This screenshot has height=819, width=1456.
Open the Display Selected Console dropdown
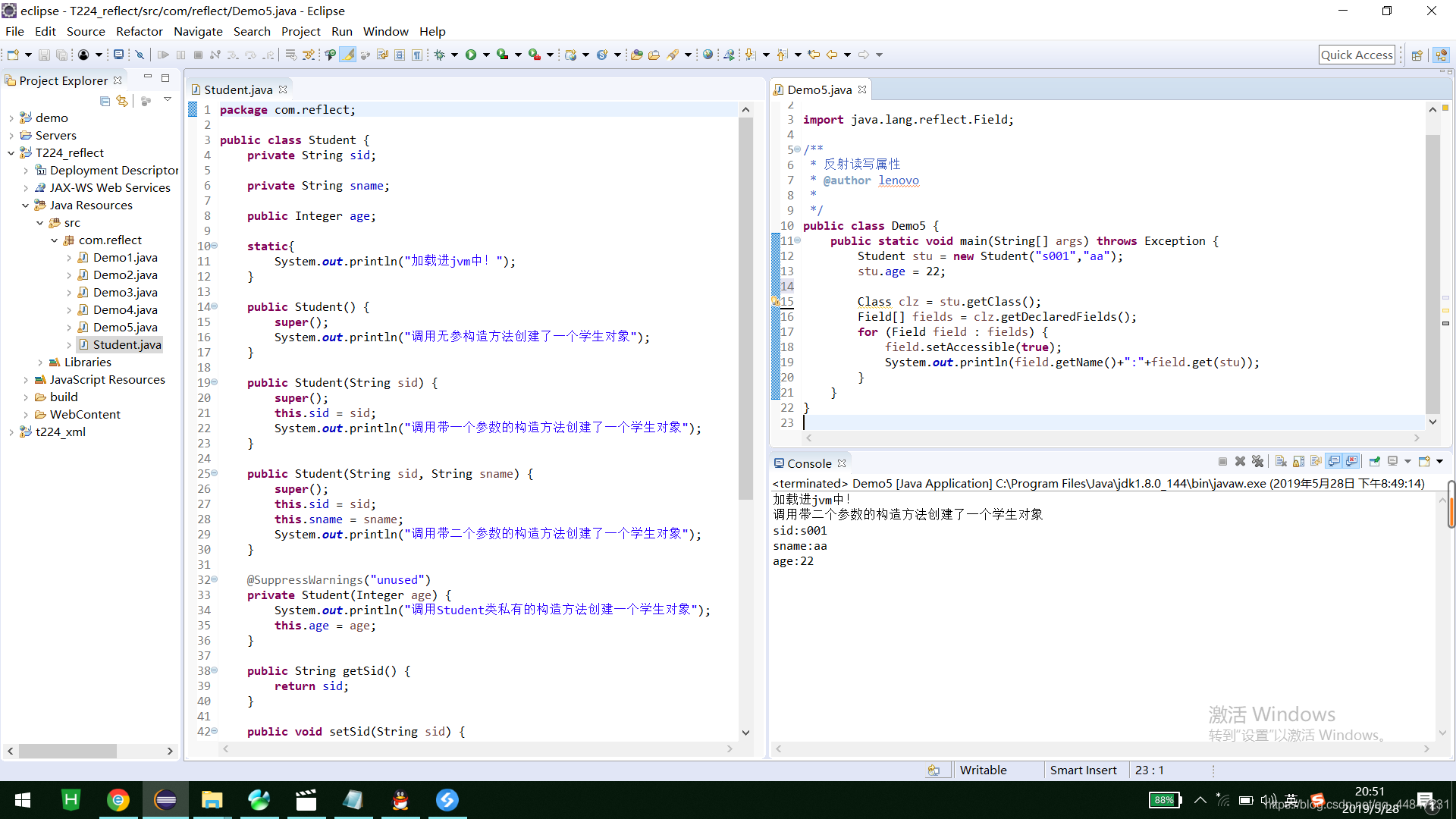click(1407, 461)
